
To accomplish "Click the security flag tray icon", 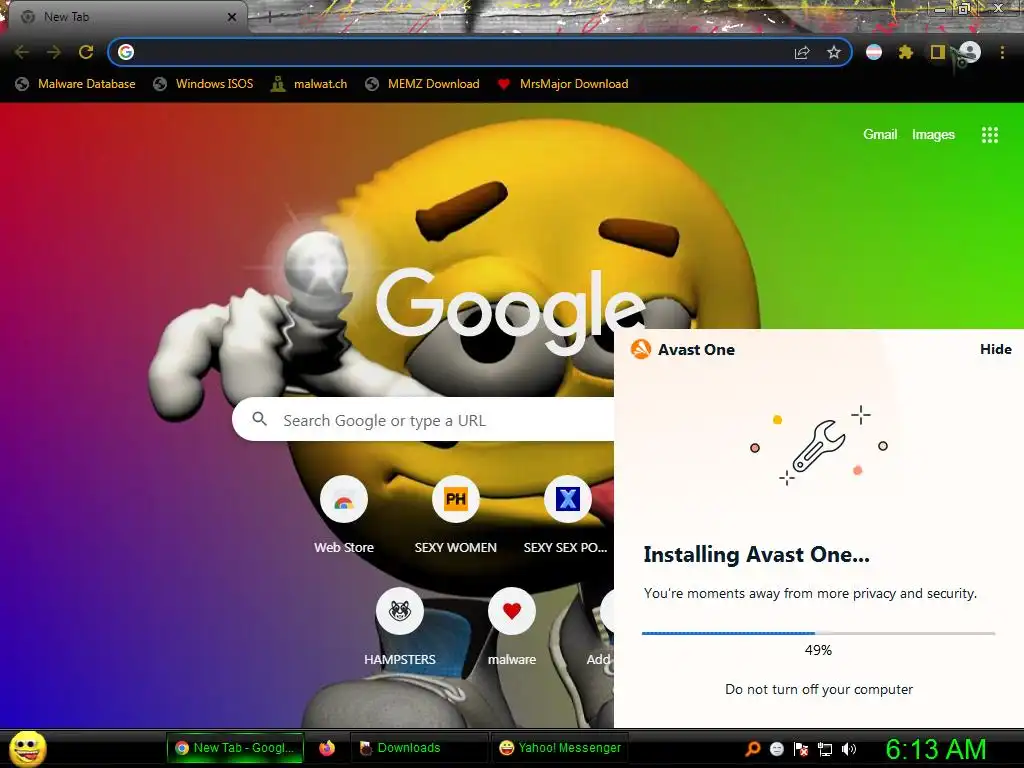I will point(801,749).
